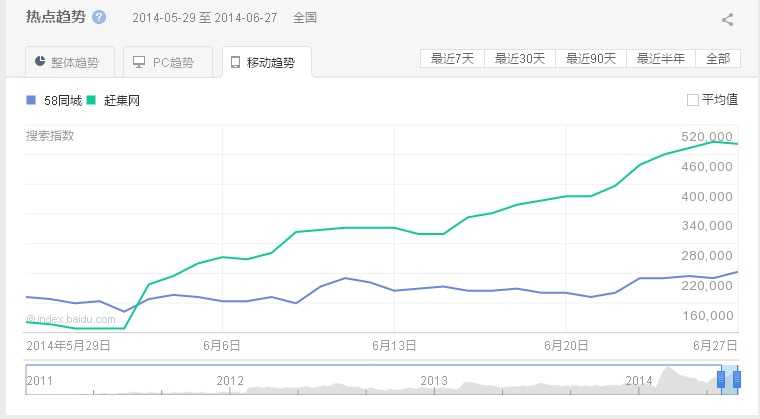Show the 全部 time range

pyautogui.click(x=718, y=58)
